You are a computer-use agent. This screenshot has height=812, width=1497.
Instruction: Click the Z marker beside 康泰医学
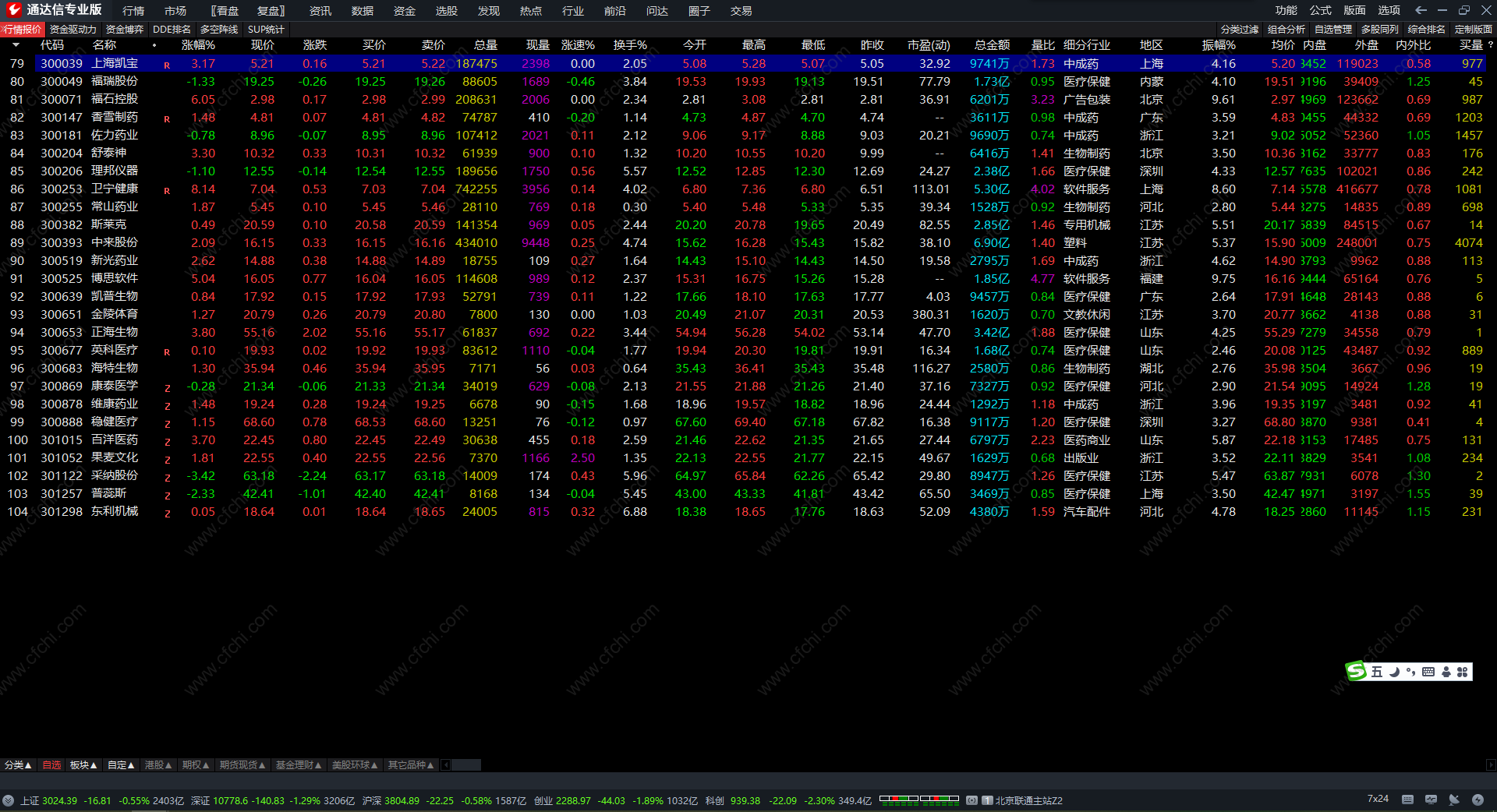(x=167, y=388)
